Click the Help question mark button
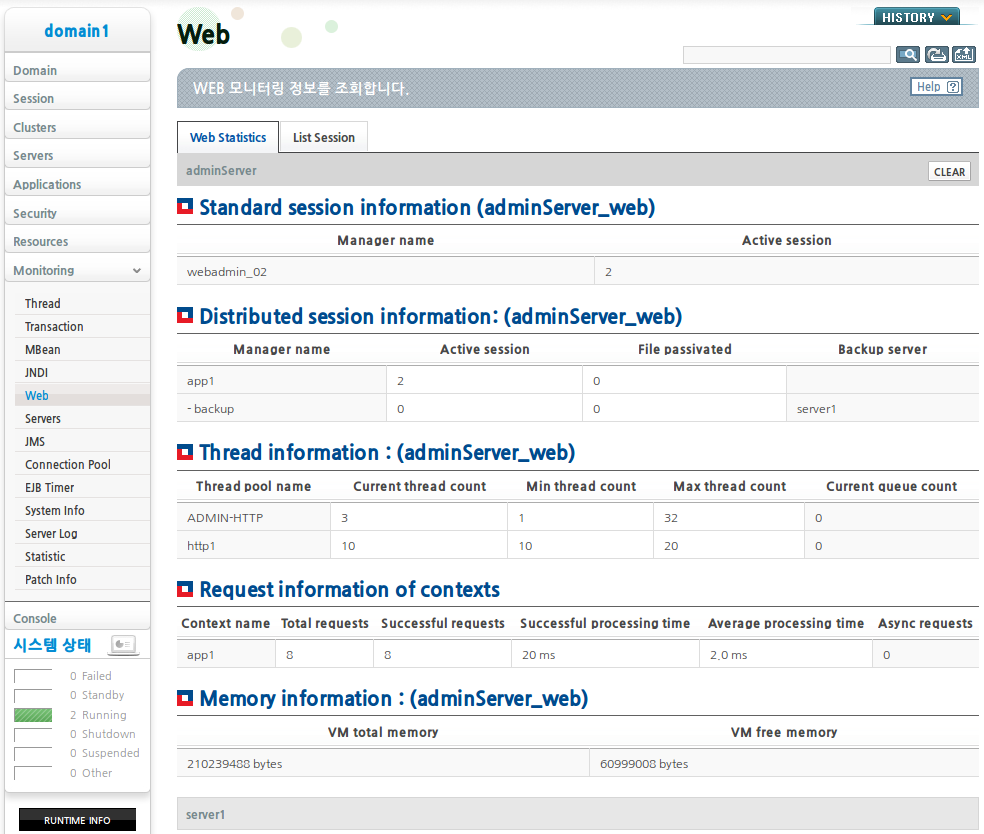 click(936, 87)
